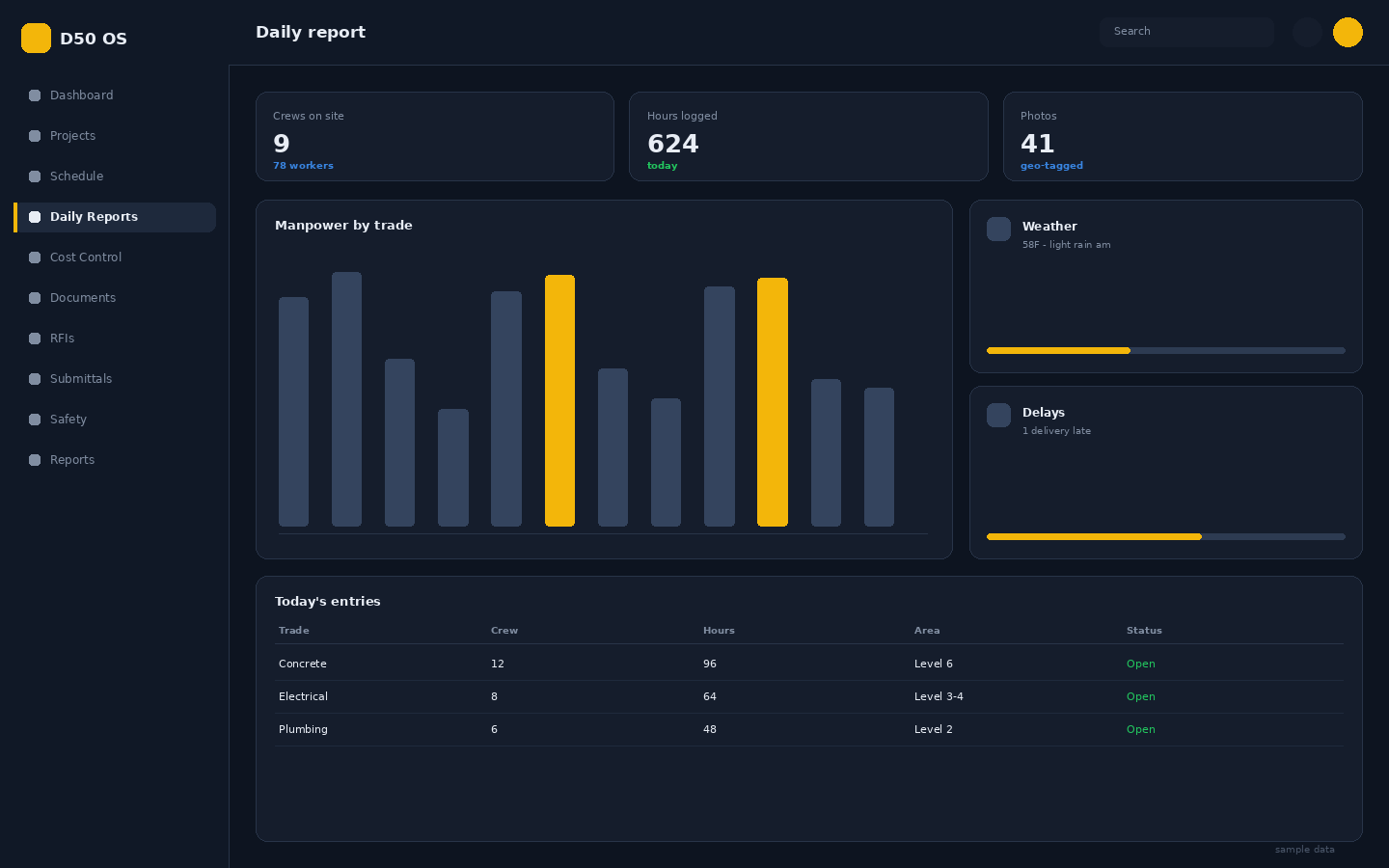Click the 1 delivery late text
Screen dimensions: 1389x868
[1056, 431]
